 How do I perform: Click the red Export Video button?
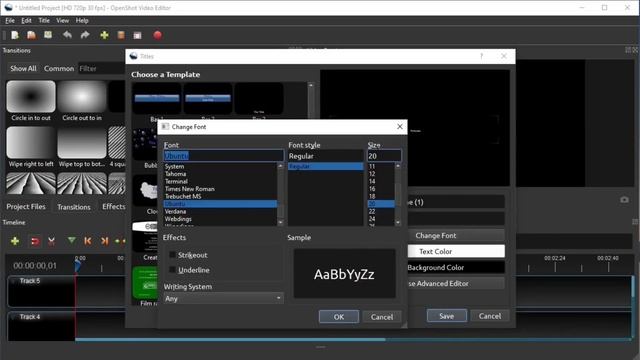pyautogui.click(x=158, y=36)
